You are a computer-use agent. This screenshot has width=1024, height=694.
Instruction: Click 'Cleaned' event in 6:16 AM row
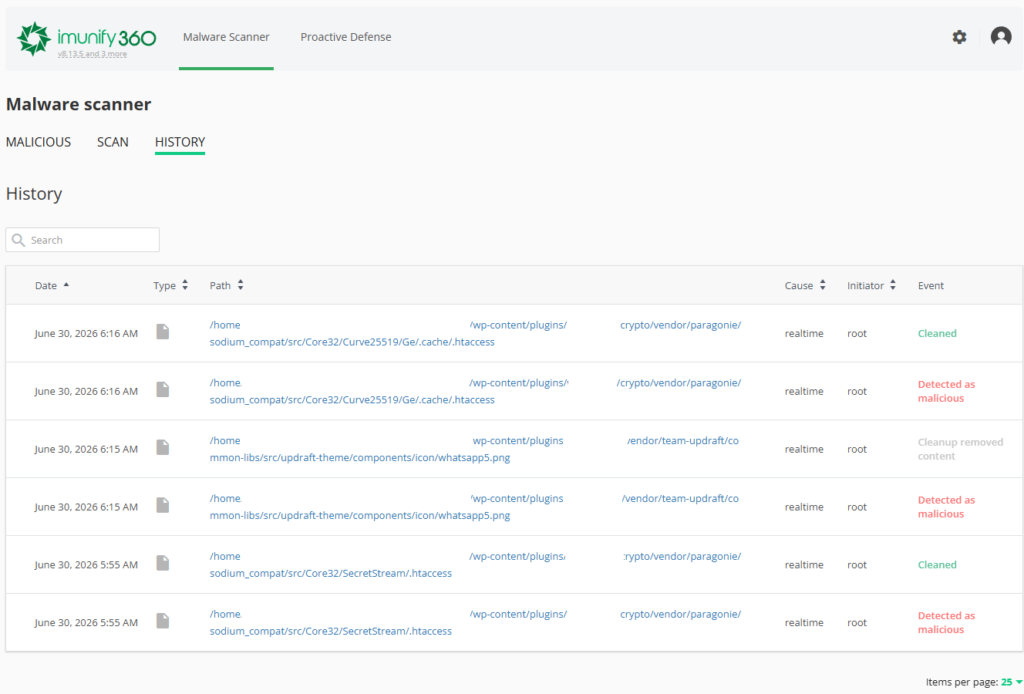tap(937, 333)
